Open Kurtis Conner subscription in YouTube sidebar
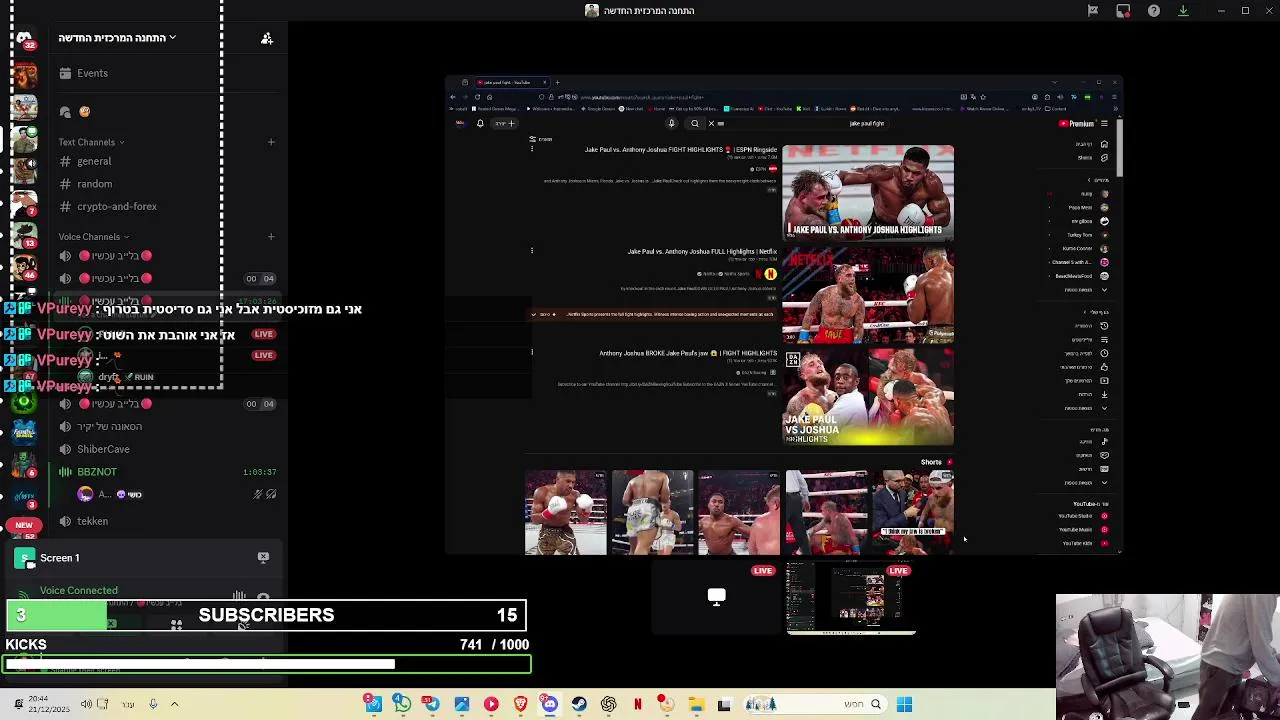 pyautogui.click(x=1084, y=248)
